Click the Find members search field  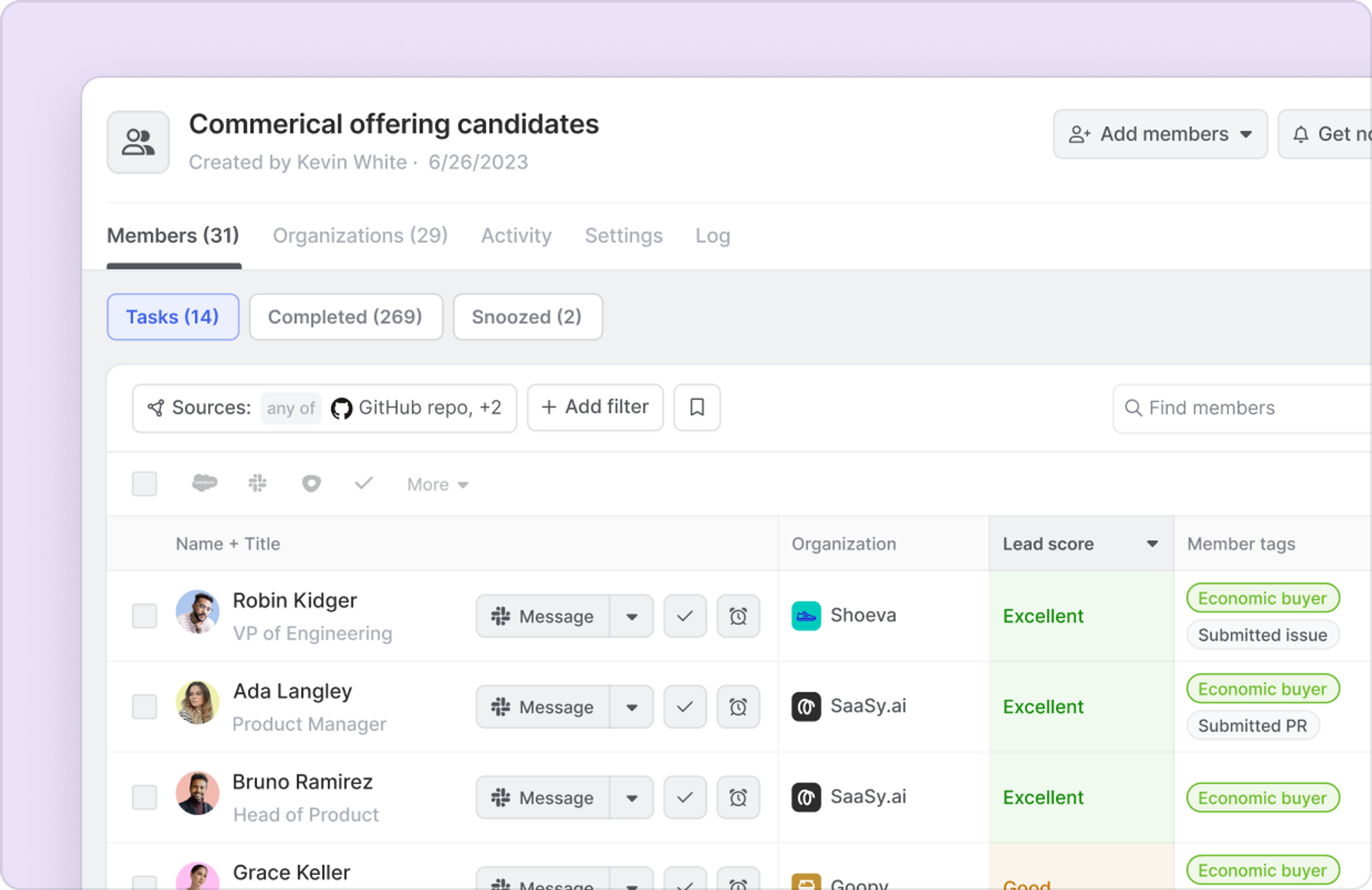(x=1245, y=408)
